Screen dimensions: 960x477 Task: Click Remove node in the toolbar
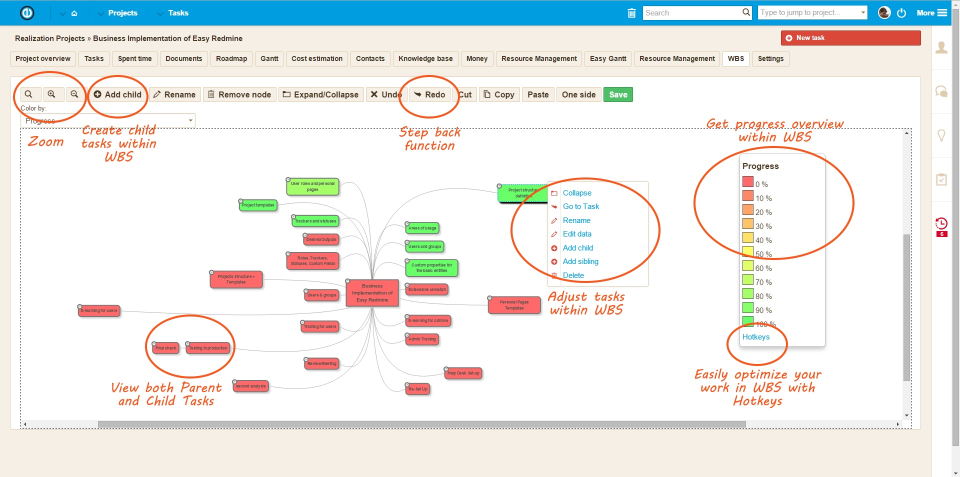coord(239,94)
